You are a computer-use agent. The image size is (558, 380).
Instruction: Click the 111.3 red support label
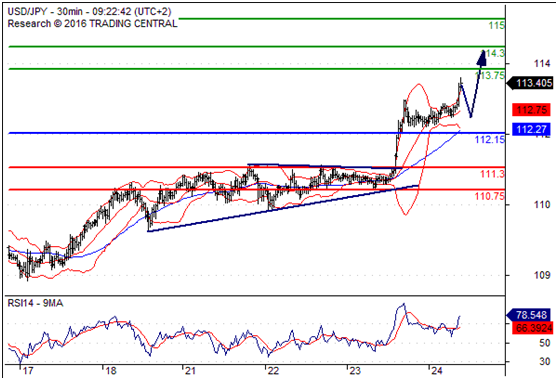coord(492,174)
